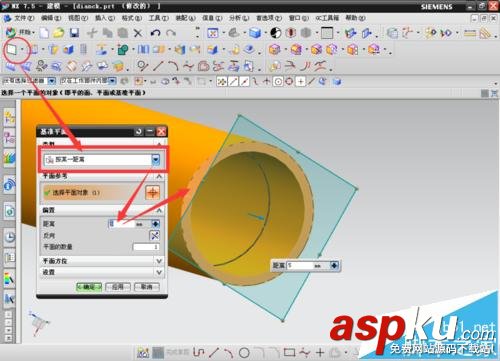
Task: Click the number of planes input field
Action: pos(146,247)
